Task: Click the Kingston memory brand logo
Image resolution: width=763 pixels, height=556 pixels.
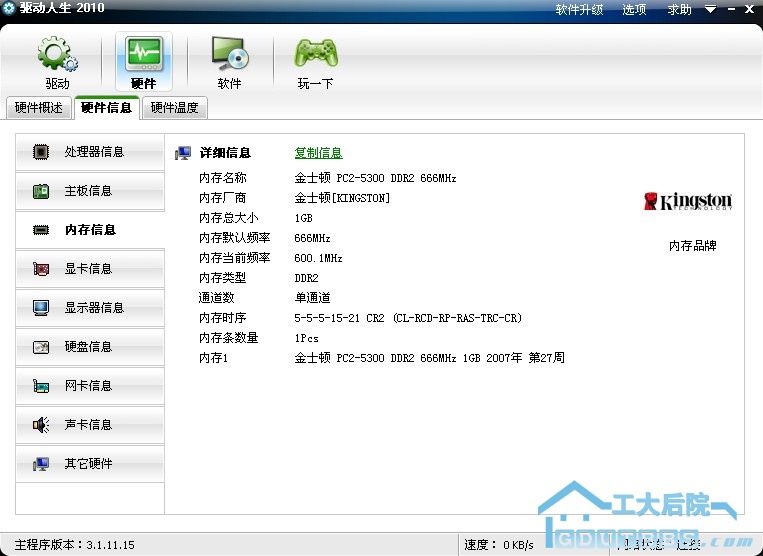Action: pyautogui.click(x=688, y=202)
